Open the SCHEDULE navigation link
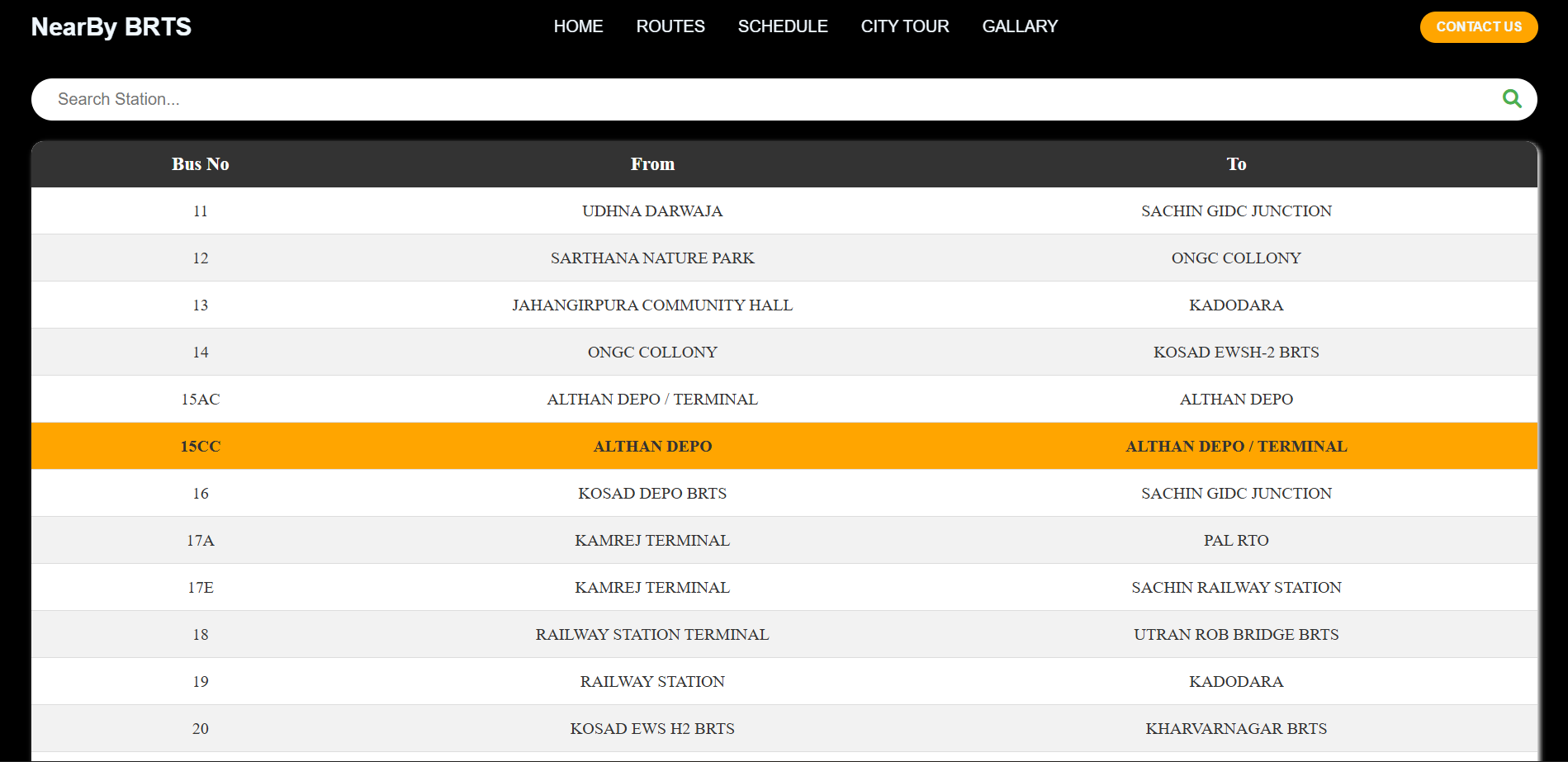The height and width of the screenshot is (762, 1568). point(782,26)
